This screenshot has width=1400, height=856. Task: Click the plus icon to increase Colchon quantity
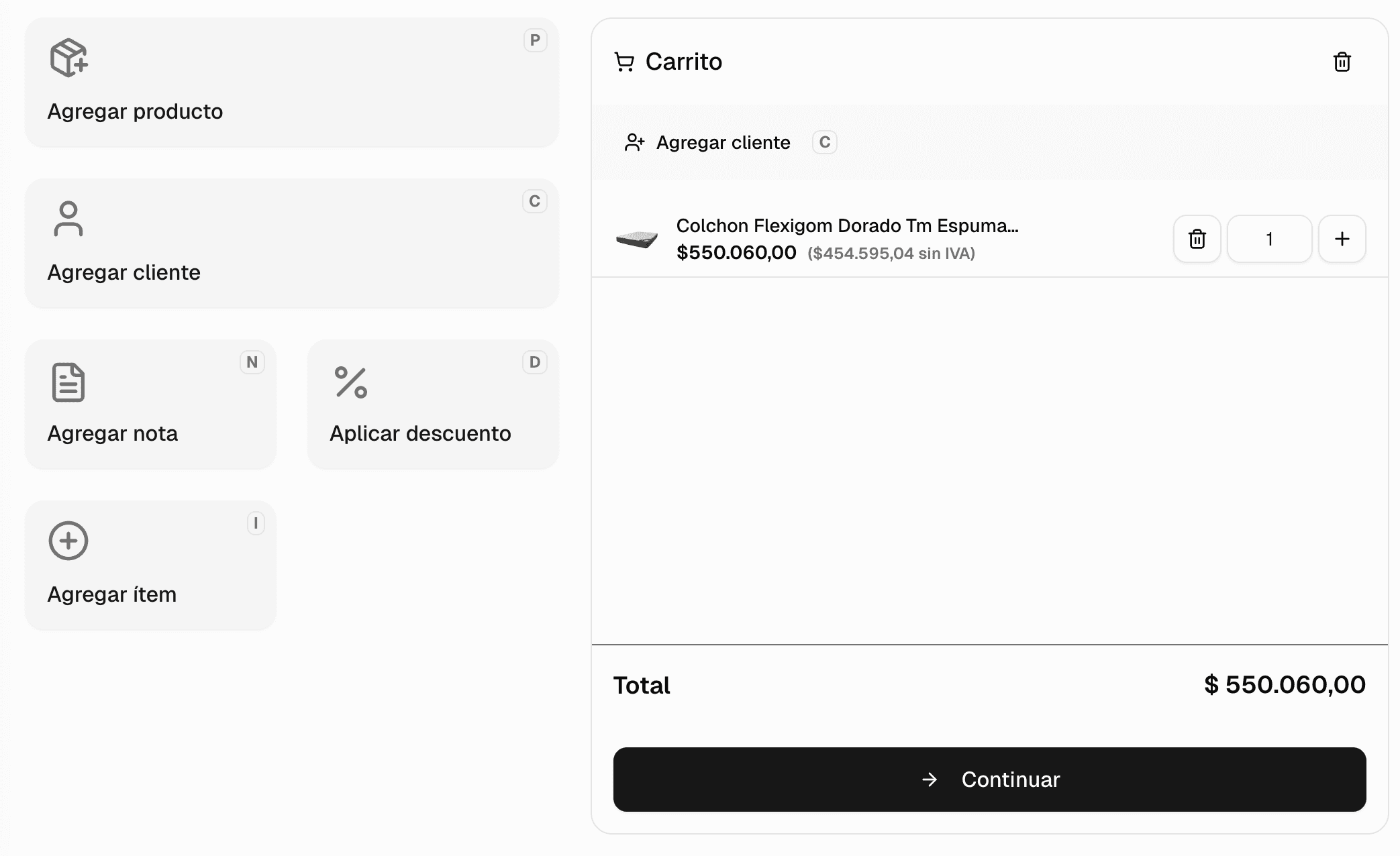click(x=1342, y=239)
